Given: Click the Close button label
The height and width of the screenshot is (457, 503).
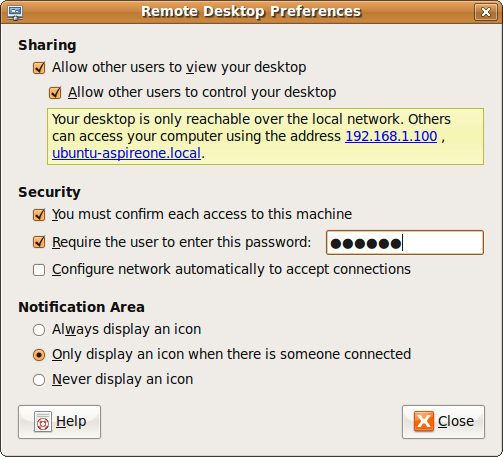Looking at the screenshot, I should [x=456, y=421].
